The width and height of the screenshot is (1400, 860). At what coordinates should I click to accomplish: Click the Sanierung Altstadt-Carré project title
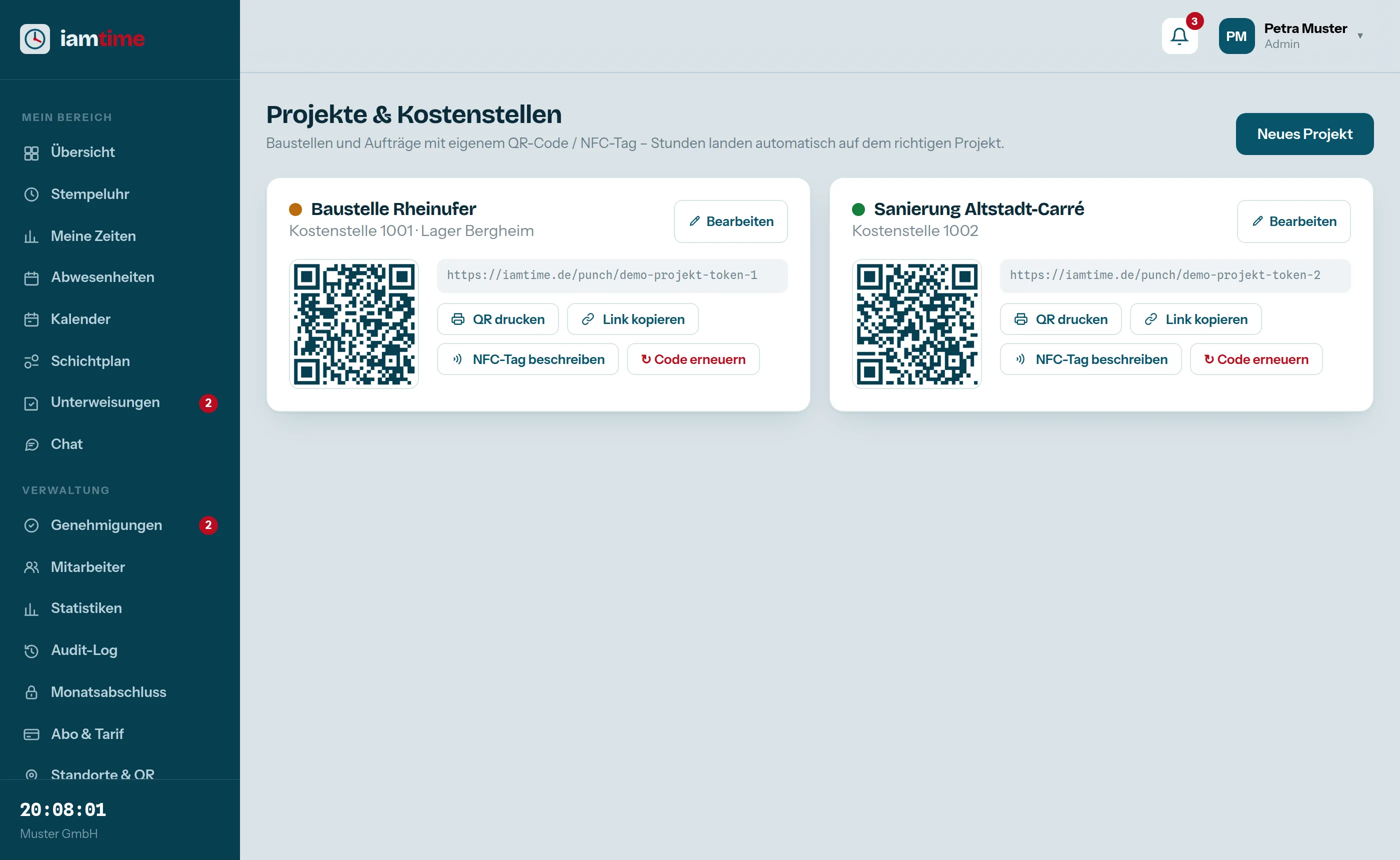[x=978, y=209]
